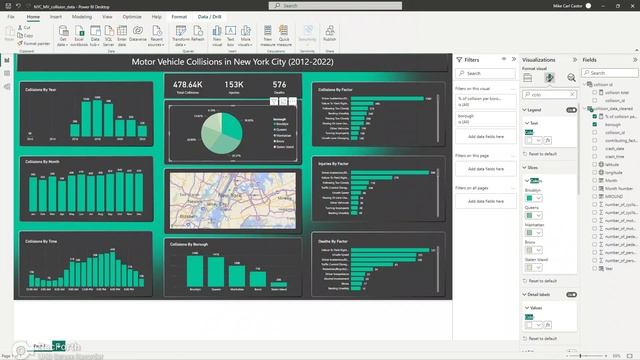Image resolution: width=640 pixels, height=360 pixels.
Task: Switch to Data view in left sidebar
Action: point(7,73)
